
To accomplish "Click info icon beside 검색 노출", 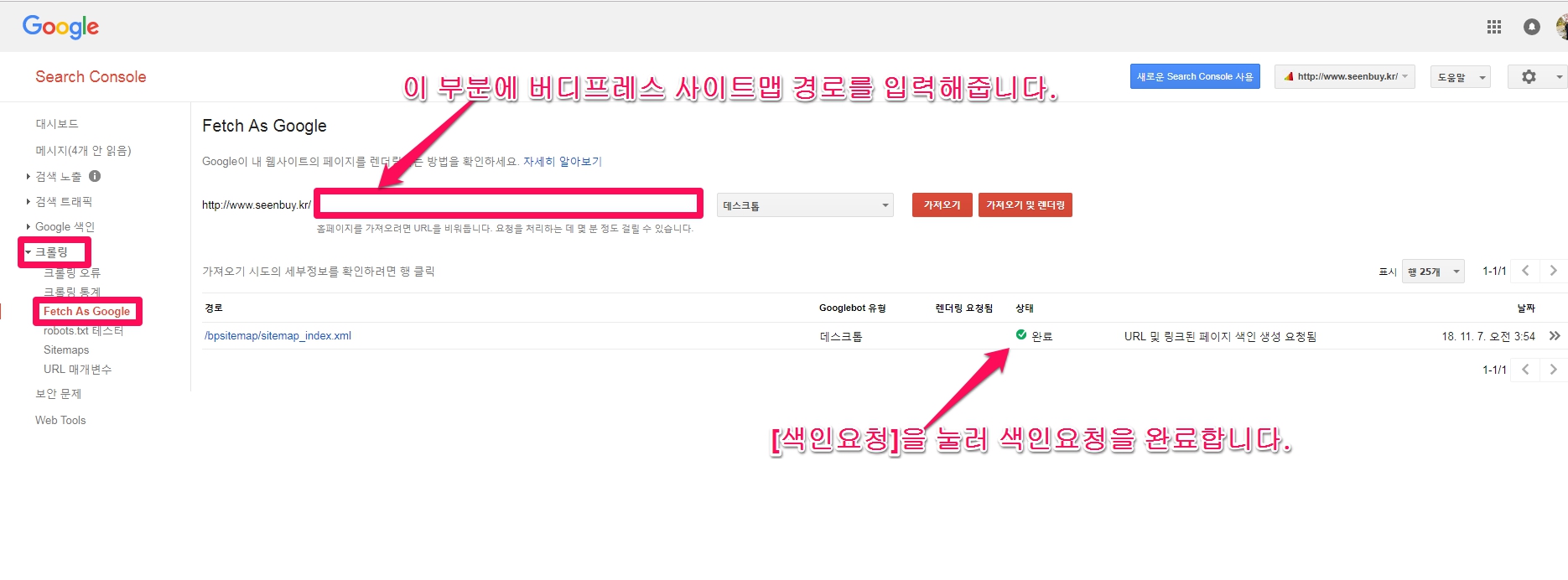I will 95,176.
